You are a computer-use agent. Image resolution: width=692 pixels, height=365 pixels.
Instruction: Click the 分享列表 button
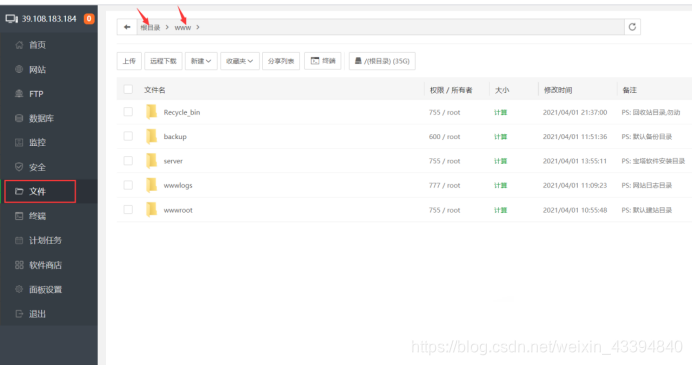(281, 61)
